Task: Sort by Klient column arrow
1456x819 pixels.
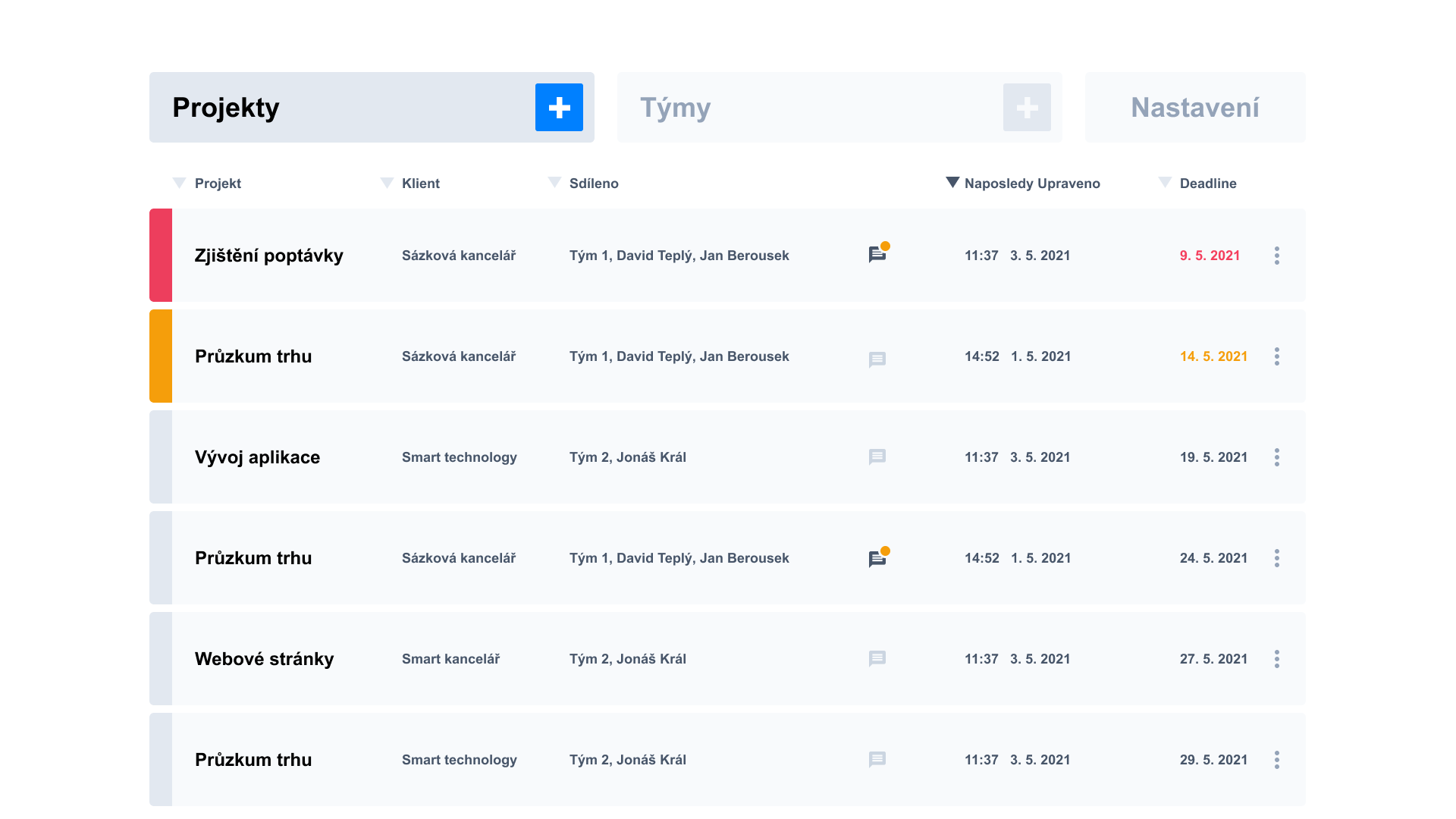Action: tap(387, 183)
